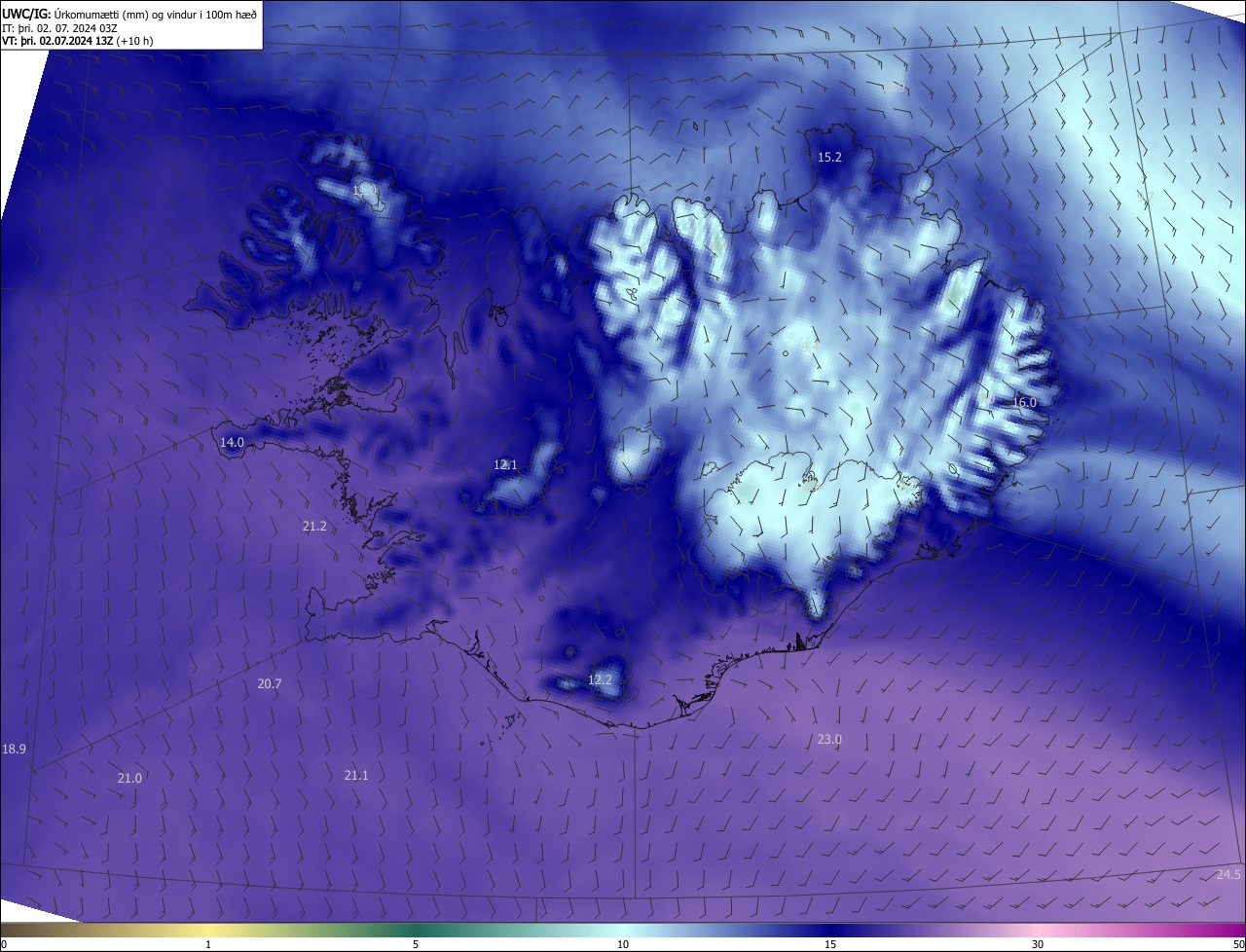Click the 23.0 value south of Iceland
Viewport: 1246px width, 952px height.
pyautogui.click(x=829, y=739)
